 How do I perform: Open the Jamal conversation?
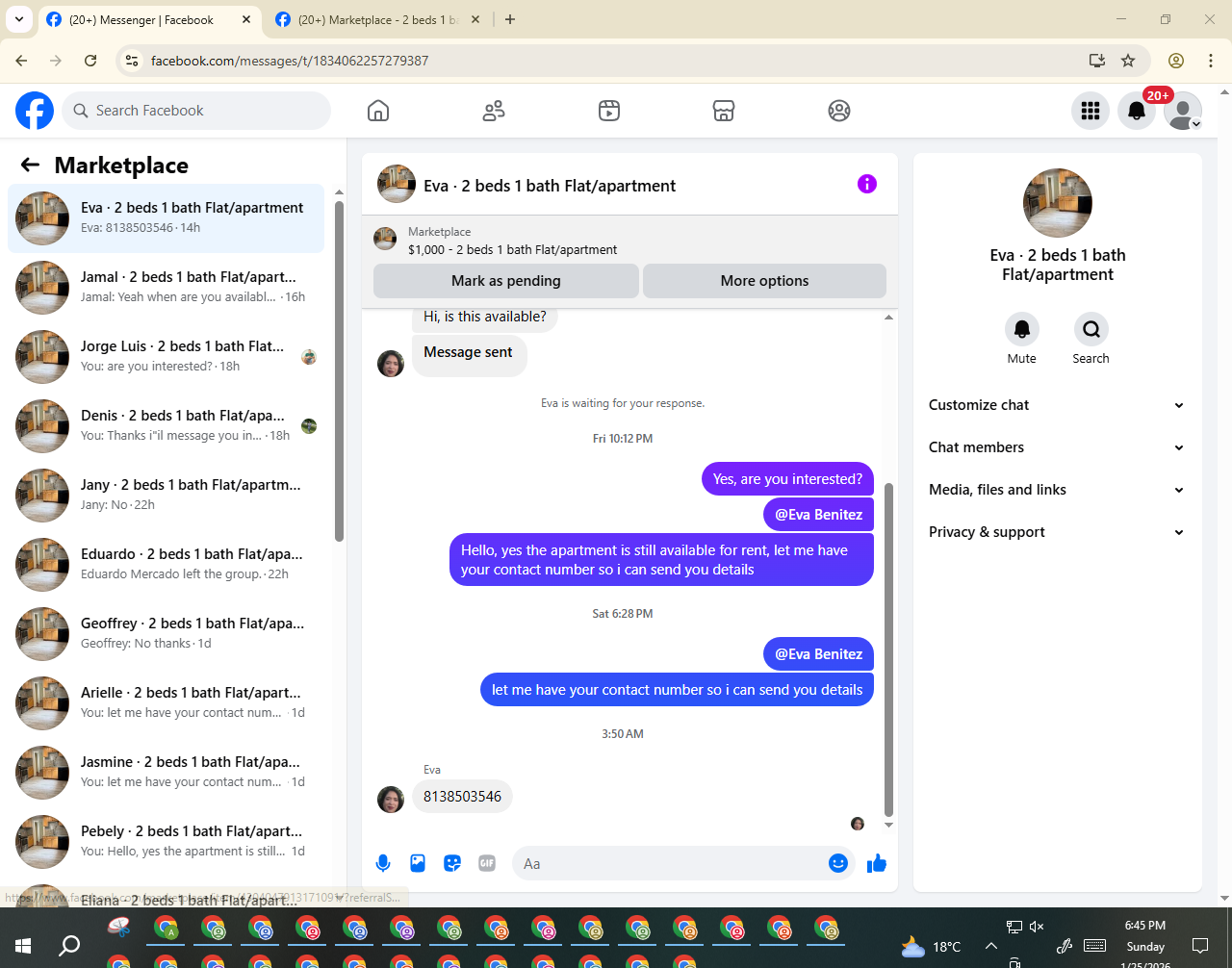tap(167, 288)
